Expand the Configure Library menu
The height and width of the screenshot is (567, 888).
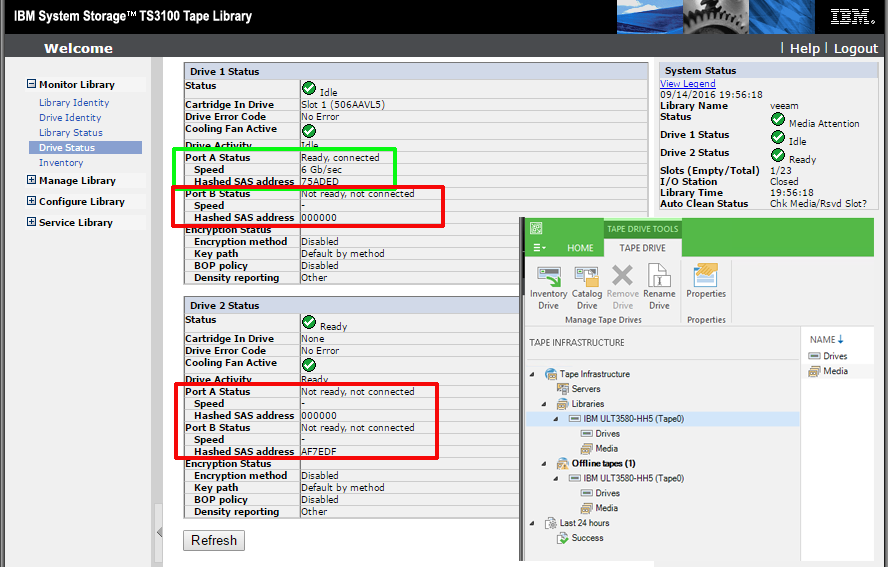[31, 201]
